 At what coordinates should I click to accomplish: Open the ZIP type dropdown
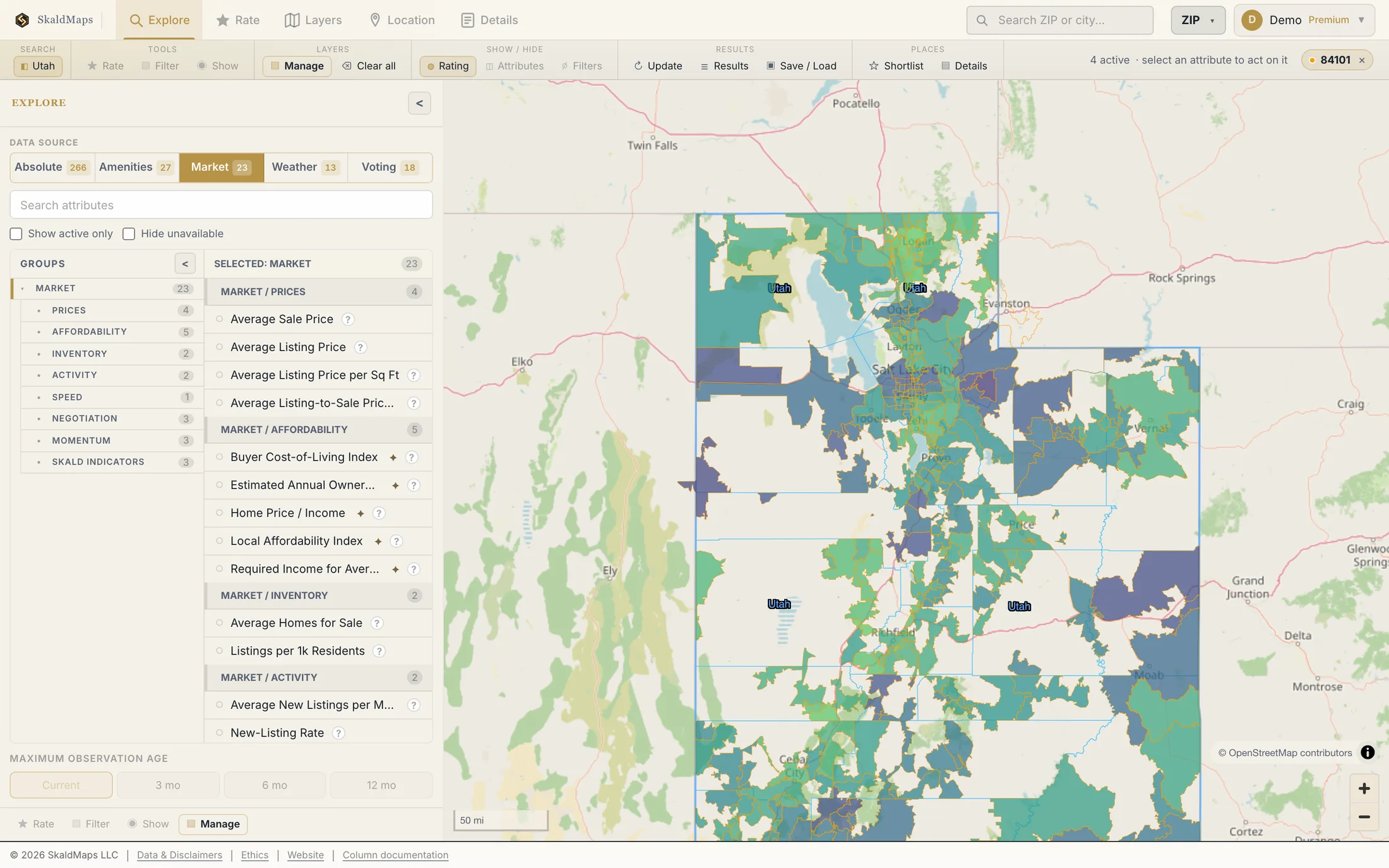(x=1198, y=20)
